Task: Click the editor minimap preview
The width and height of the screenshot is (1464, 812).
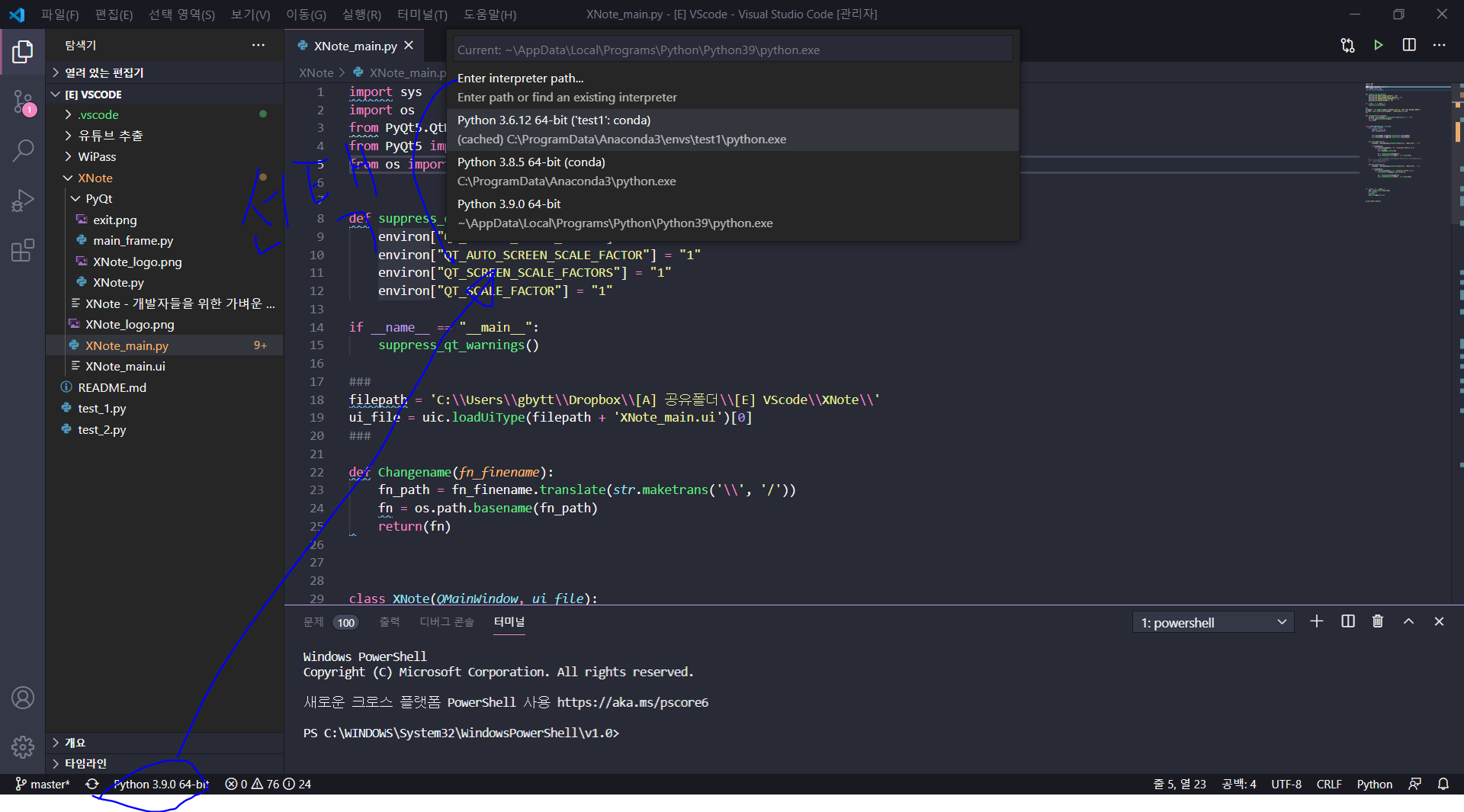Action: pos(1407,143)
